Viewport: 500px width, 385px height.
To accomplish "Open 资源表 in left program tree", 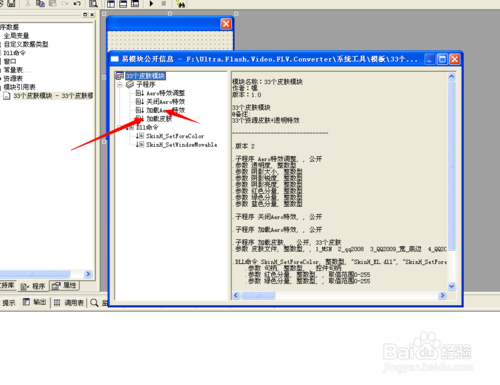I will 13,79.
